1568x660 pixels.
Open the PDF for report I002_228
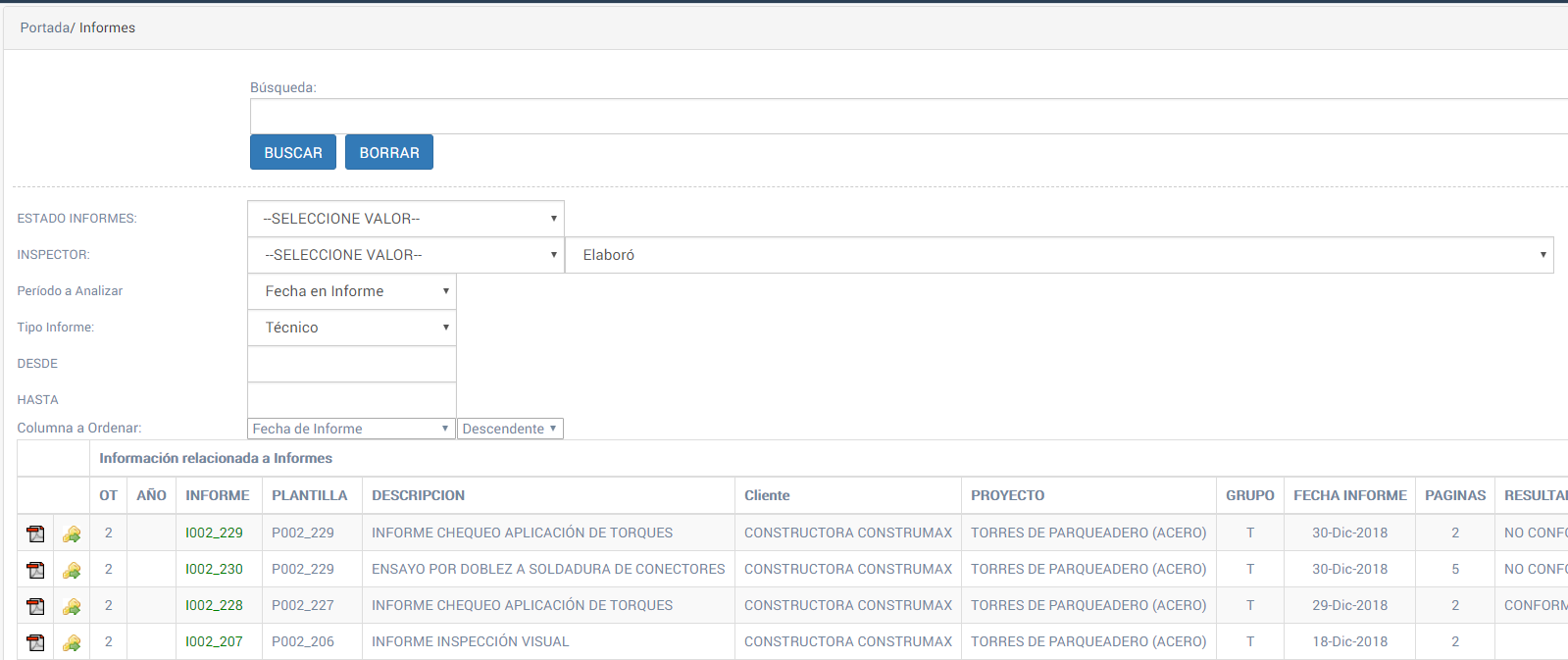(x=35, y=606)
